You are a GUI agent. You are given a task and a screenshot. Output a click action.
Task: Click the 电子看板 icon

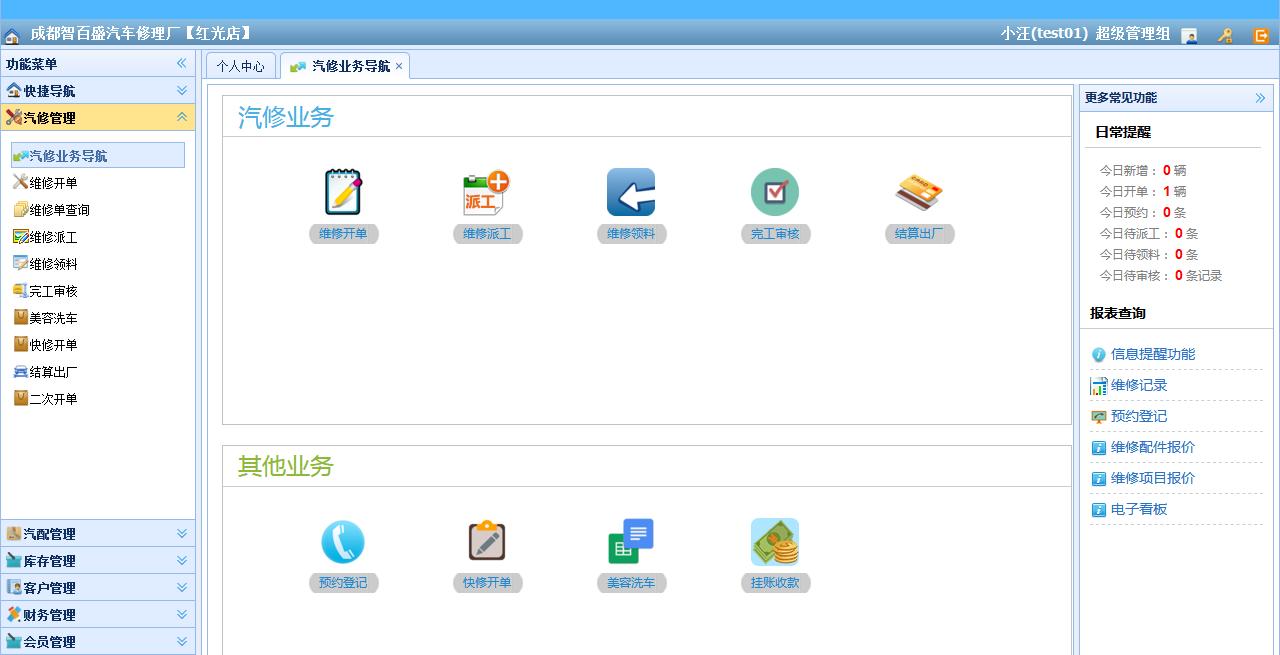[x=1098, y=510]
